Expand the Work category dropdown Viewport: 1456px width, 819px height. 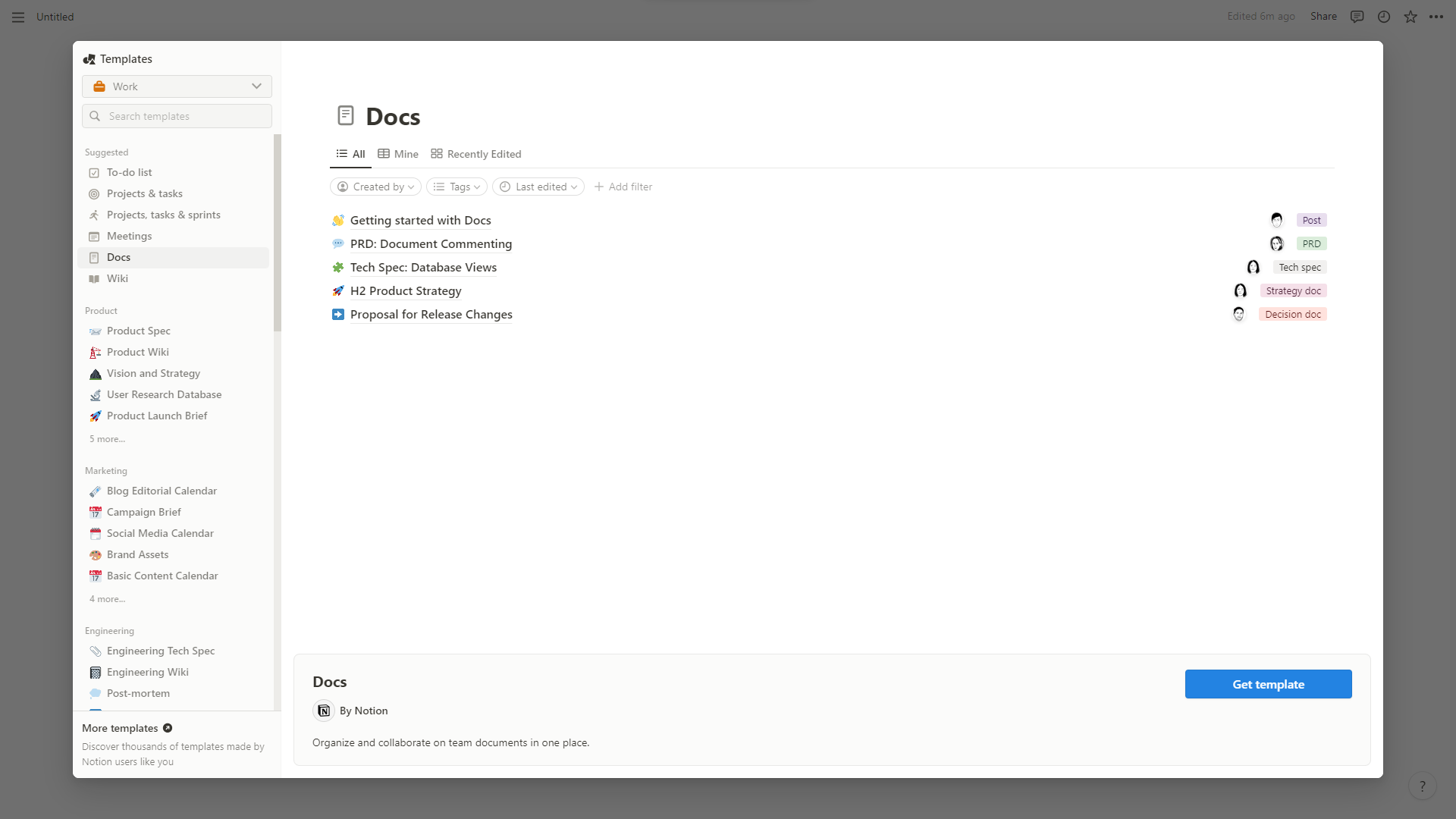click(177, 86)
